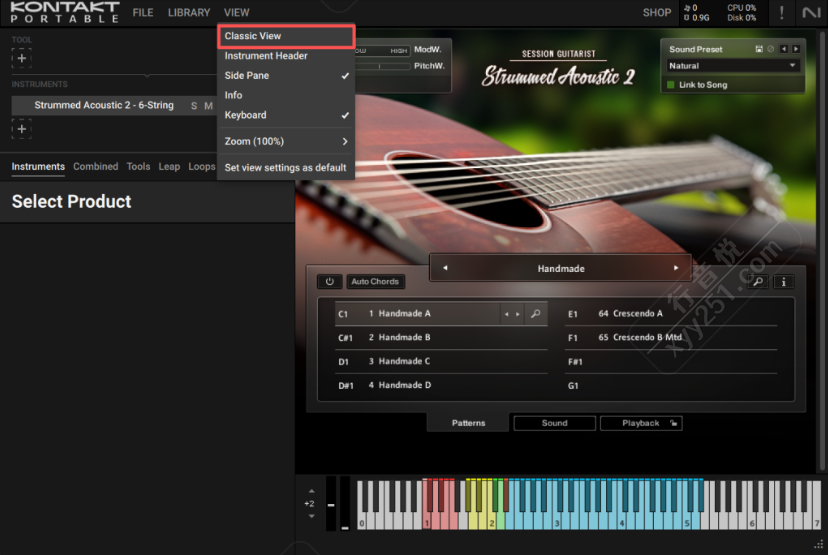Switch to the Tools tab
Image resolution: width=828 pixels, height=555 pixels.
point(138,166)
